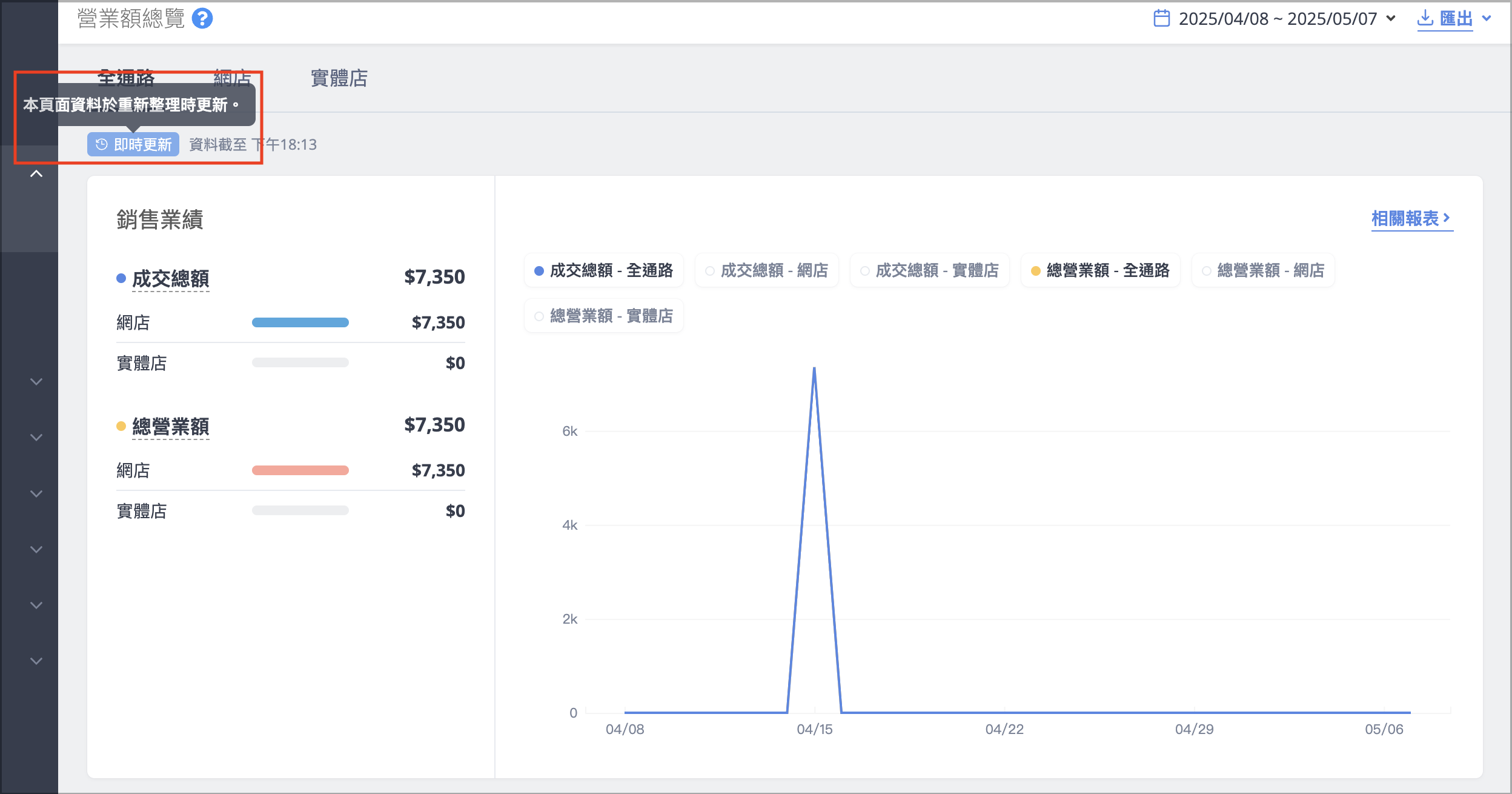
Task: Click the red 網店 bar under 總營業額
Action: (300, 470)
